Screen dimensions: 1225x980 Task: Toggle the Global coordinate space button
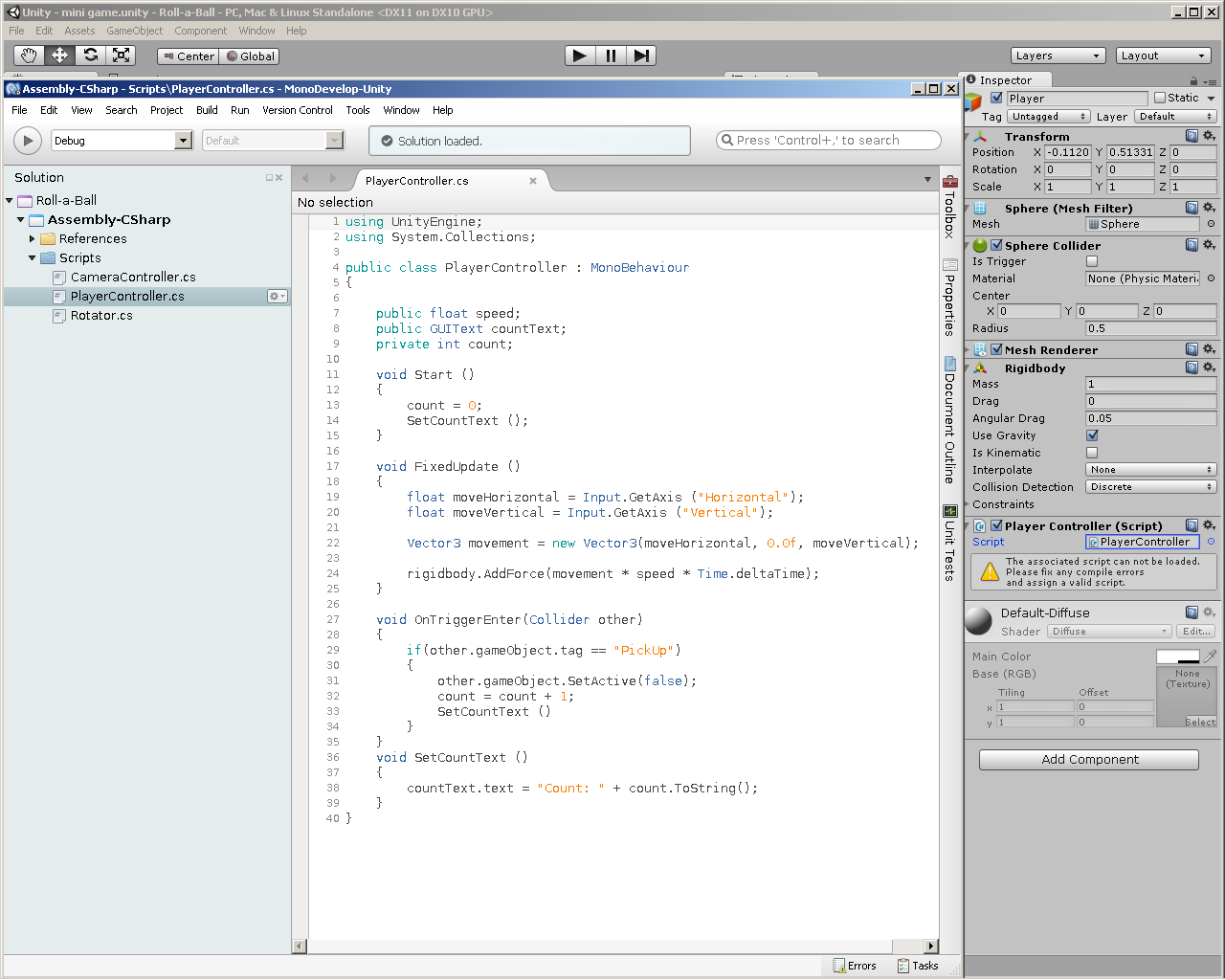(x=250, y=56)
